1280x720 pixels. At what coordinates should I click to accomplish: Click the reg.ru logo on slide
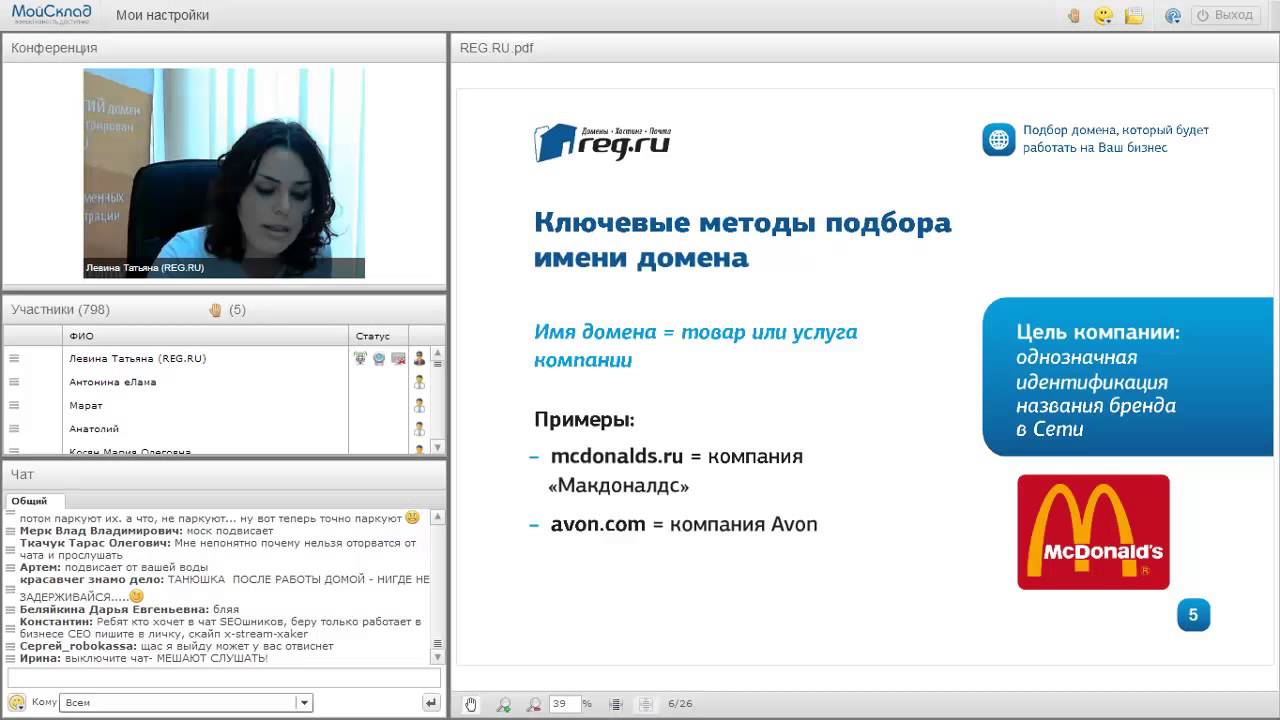click(x=602, y=143)
